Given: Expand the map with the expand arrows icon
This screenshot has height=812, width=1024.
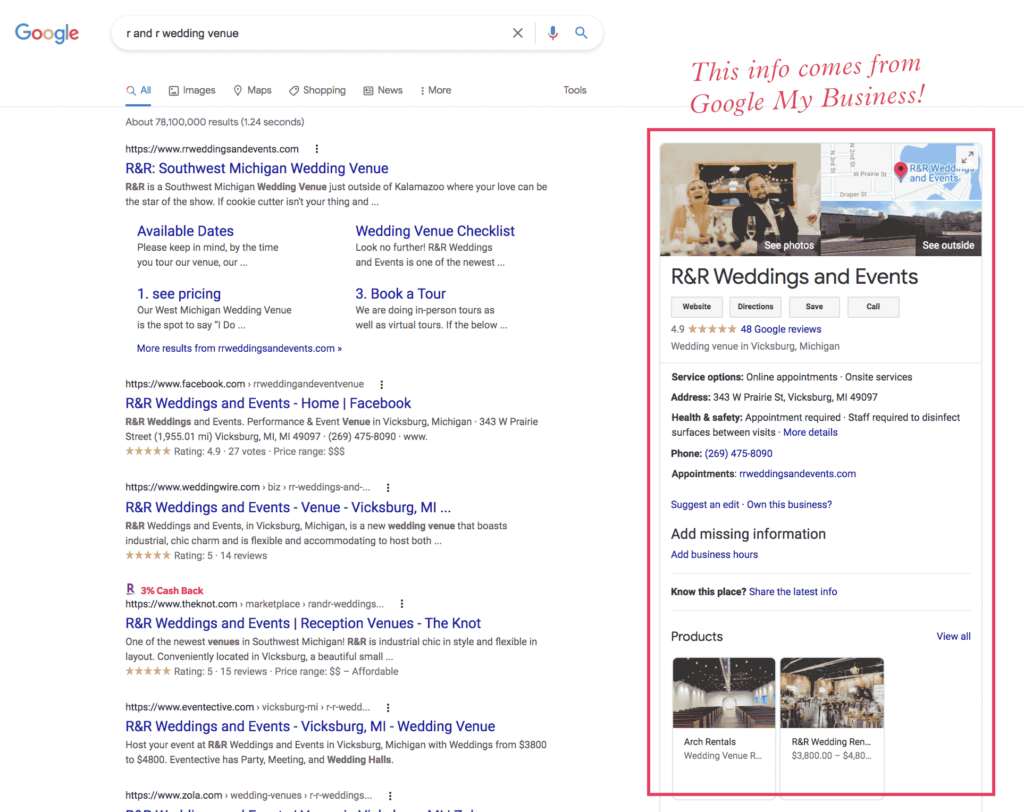Looking at the screenshot, I should pos(967,157).
